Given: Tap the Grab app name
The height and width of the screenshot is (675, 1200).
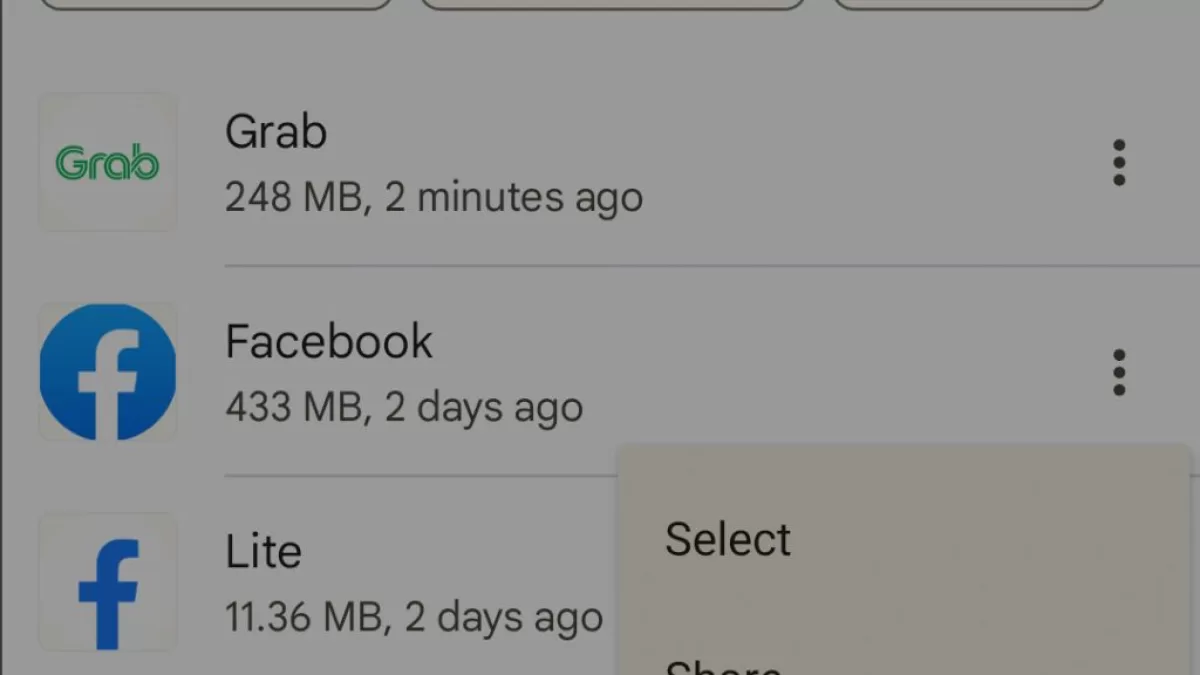Looking at the screenshot, I should click(x=276, y=132).
